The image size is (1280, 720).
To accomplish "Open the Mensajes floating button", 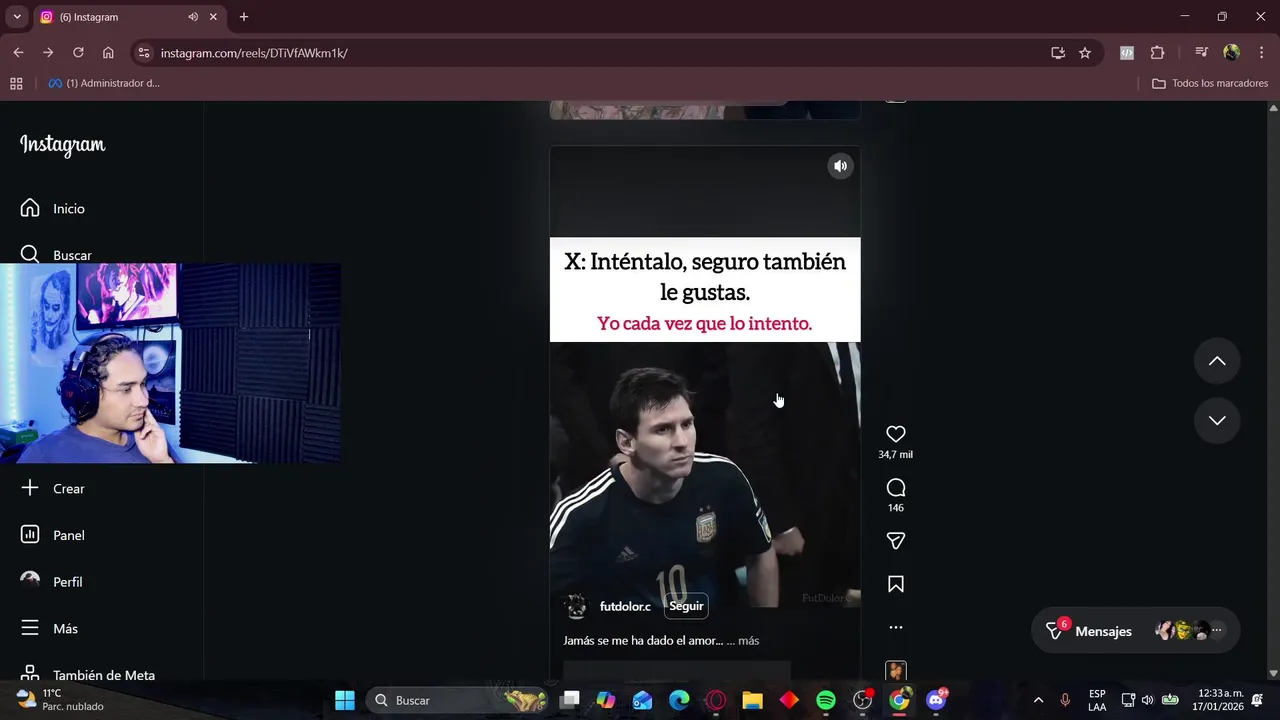I will (x=1135, y=631).
